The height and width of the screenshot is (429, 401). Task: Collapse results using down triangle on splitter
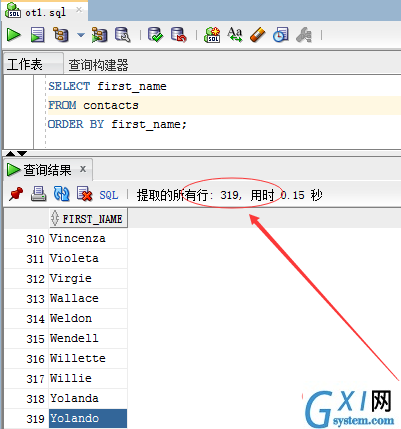coord(22,153)
